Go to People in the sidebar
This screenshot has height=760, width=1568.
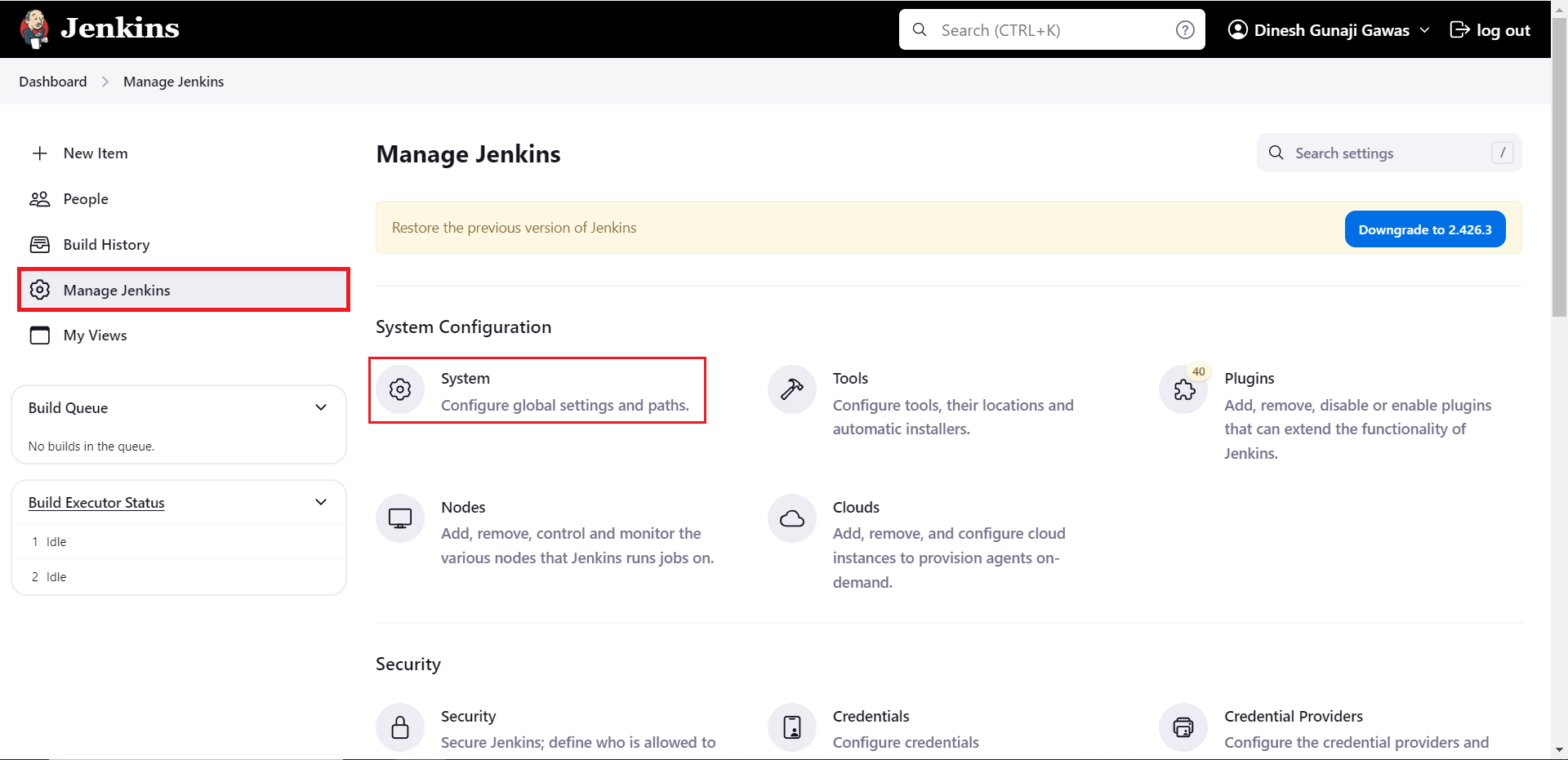tap(183, 199)
